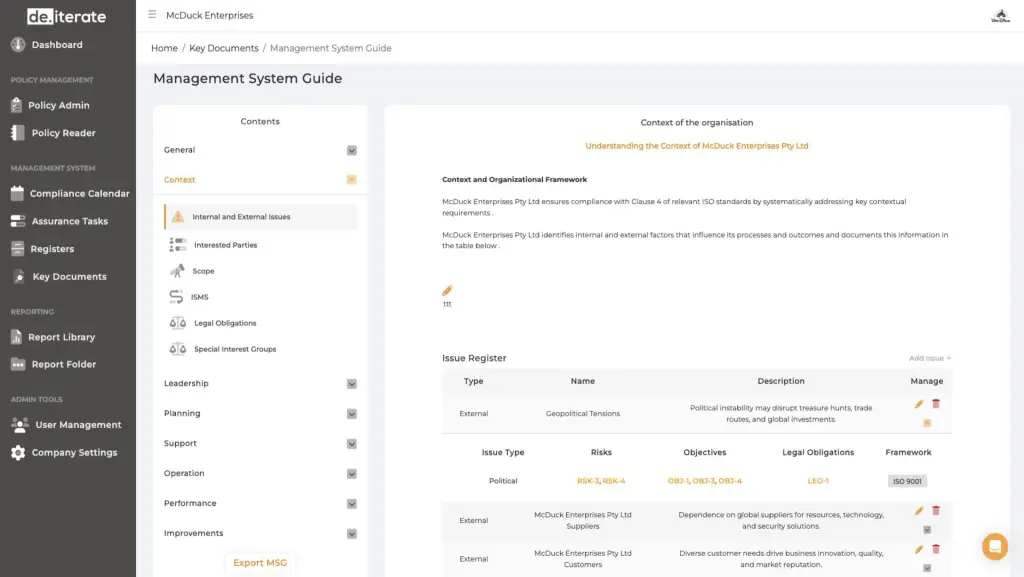Delete the McDuck Enterprises Customers issue
Viewport: 1024px width, 577px height.
point(936,549)
